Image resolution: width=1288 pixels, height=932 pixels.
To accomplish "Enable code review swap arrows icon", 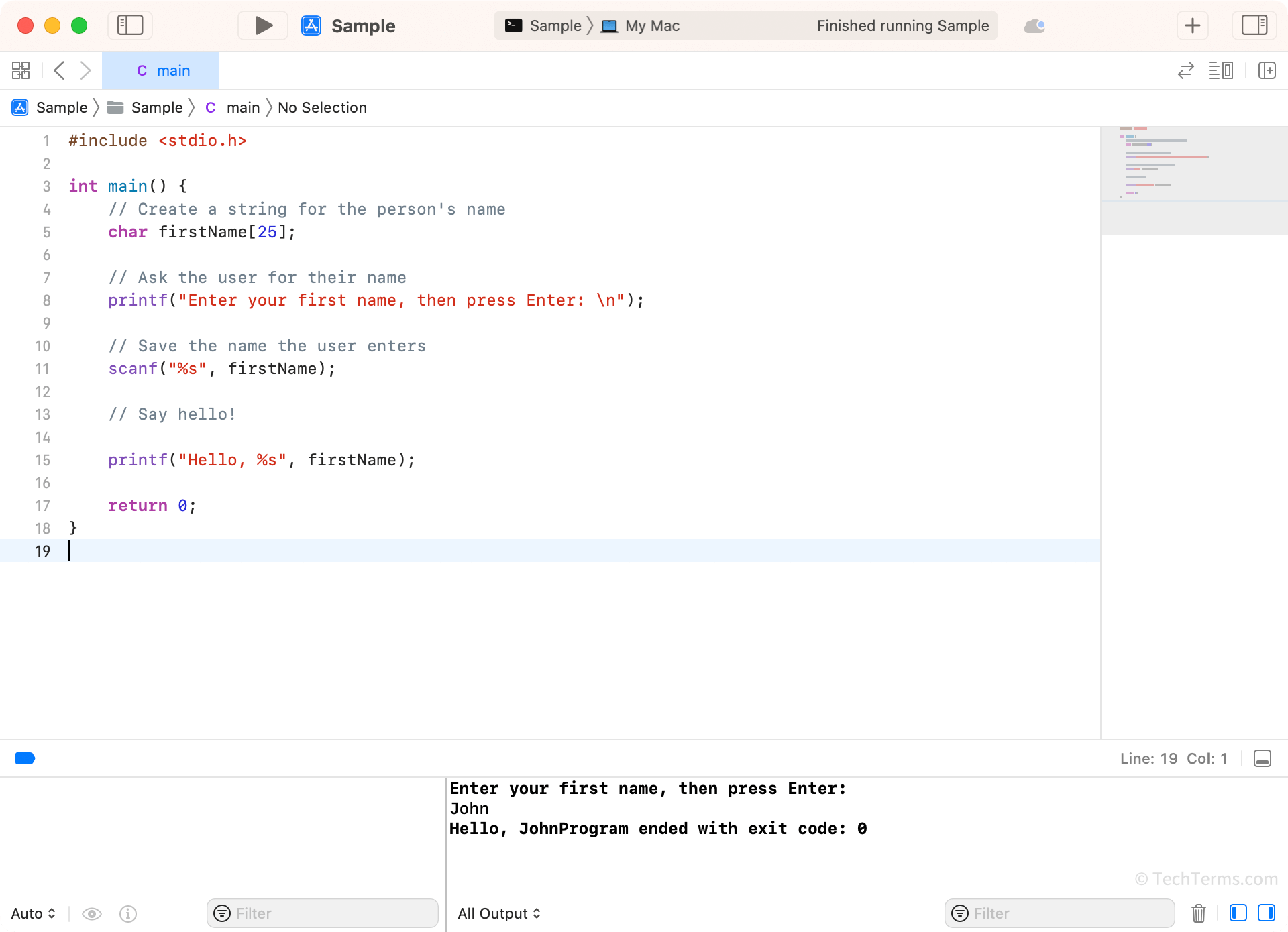I will tap(1186, 70).
